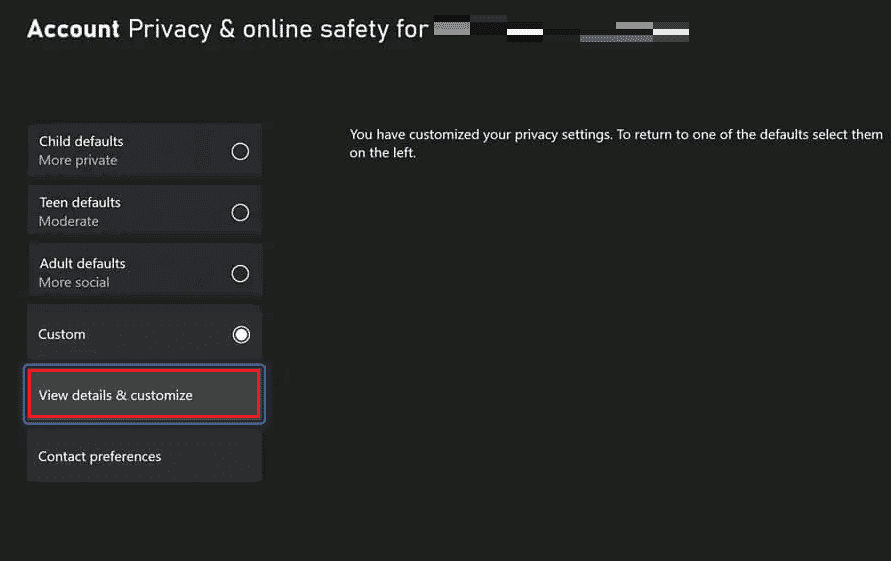Click the "Moderate" subtitle text

69,221
